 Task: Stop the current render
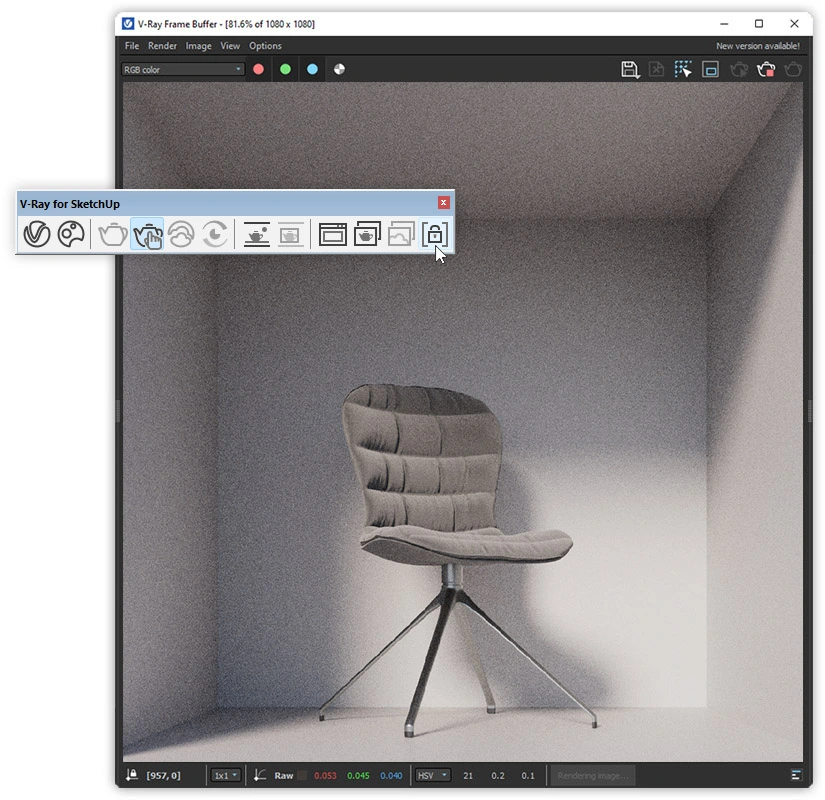766,68
